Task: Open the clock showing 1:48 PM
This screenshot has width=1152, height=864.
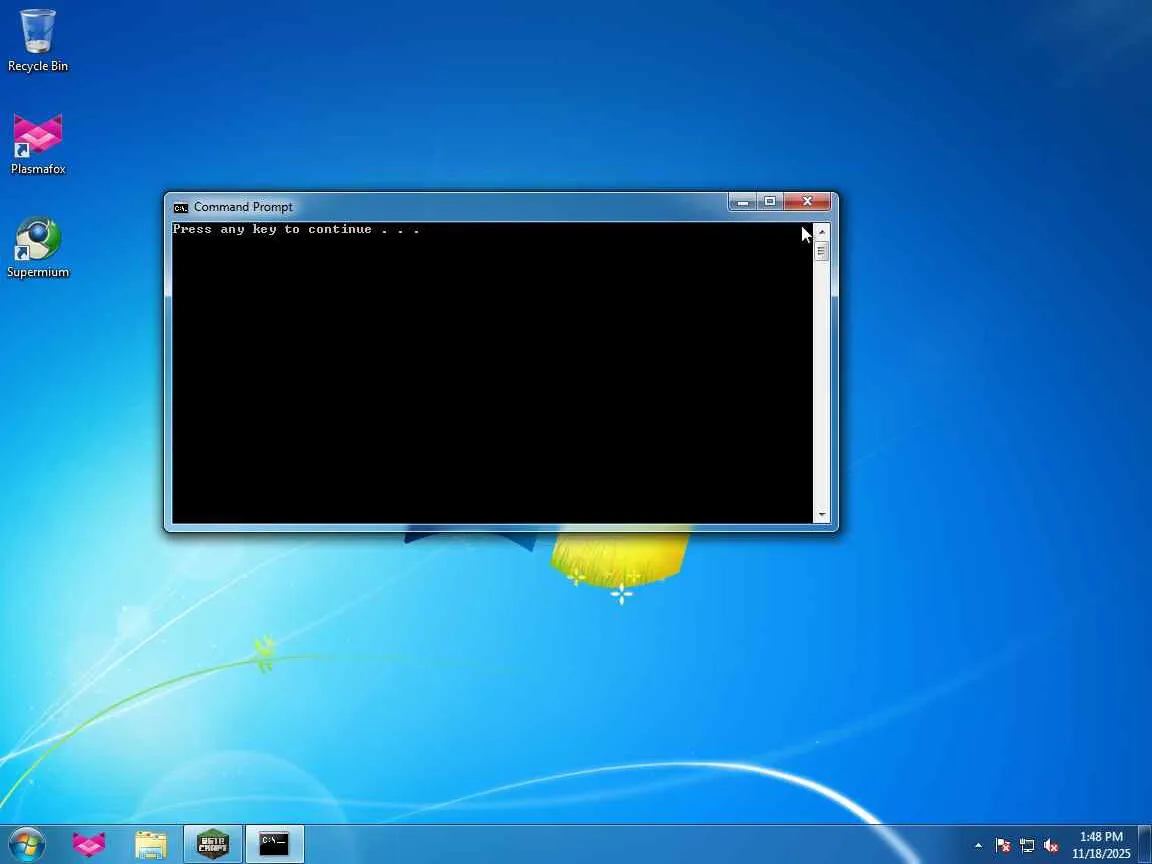Action: (x=1101, y=845)
